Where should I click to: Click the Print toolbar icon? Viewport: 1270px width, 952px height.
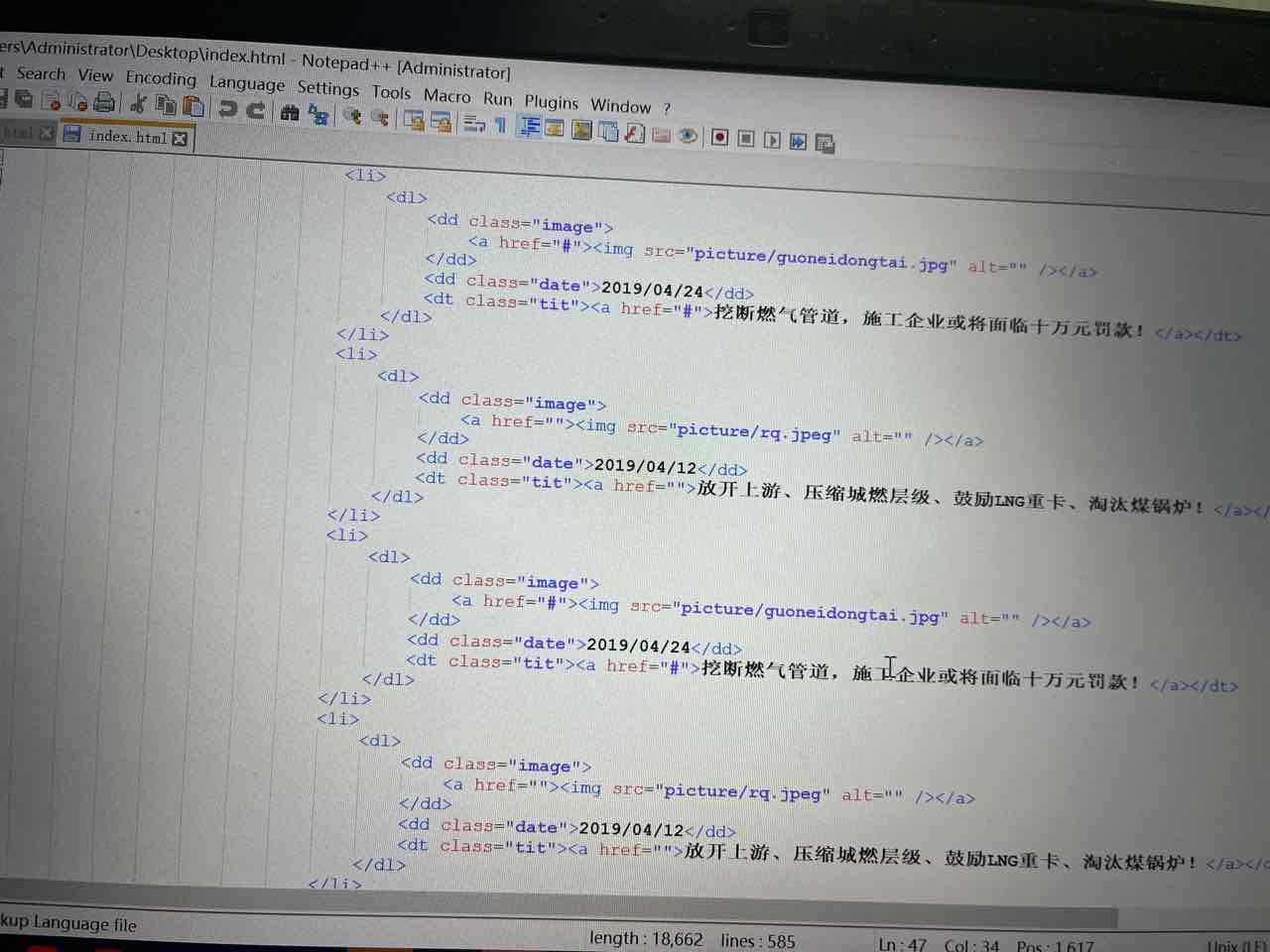pos(103,101)
